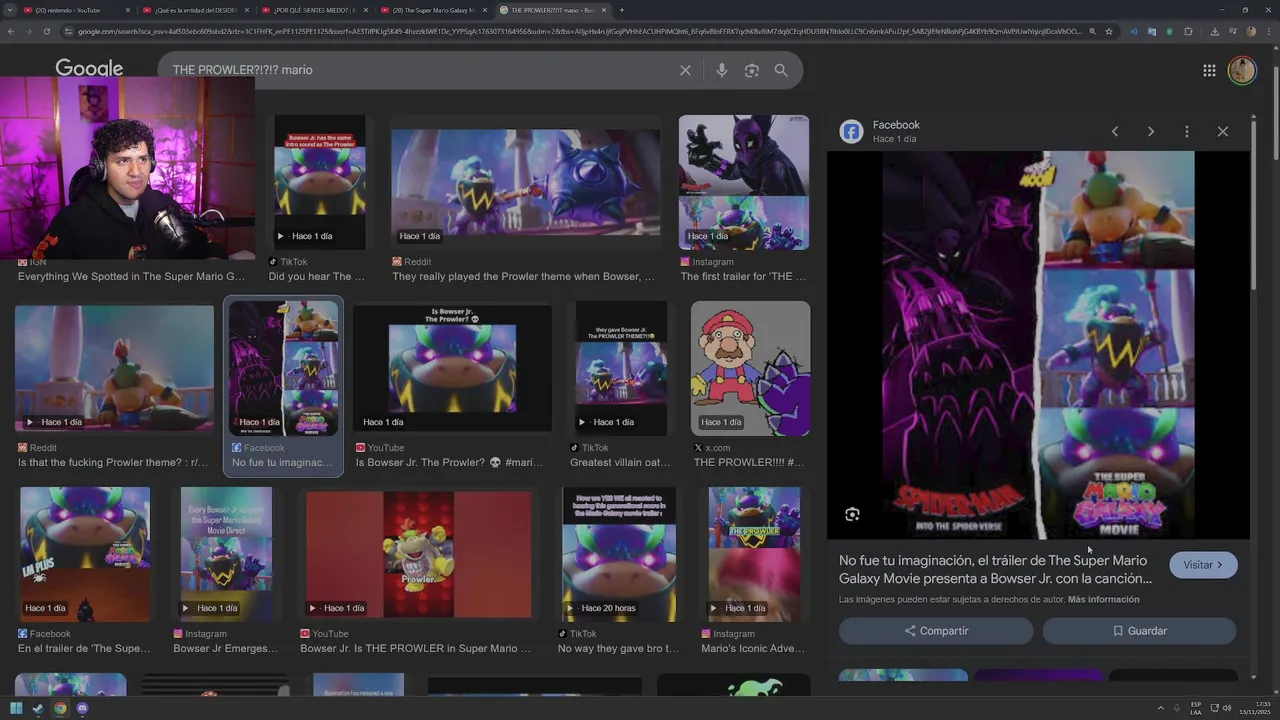1280x720 pixels.
Task: Open the media control icon in Chrome toolbar
Action: point(1232,31)
